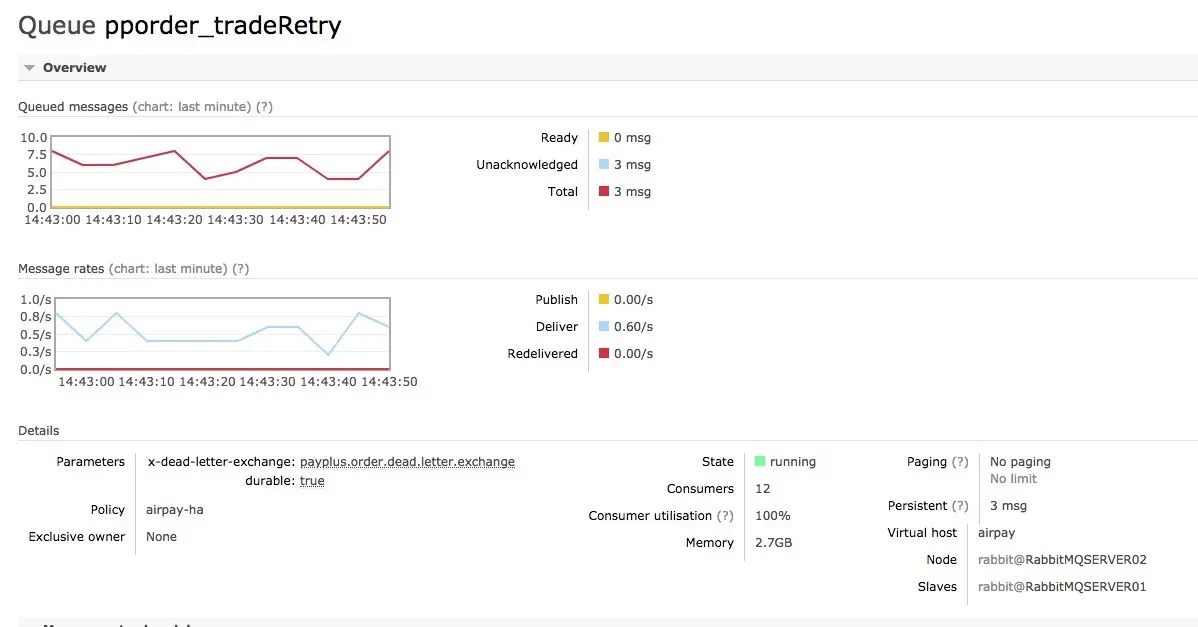This screenshot has width=1198, height=627.
Task: Click the Details section heading
Action: point(39,431)
